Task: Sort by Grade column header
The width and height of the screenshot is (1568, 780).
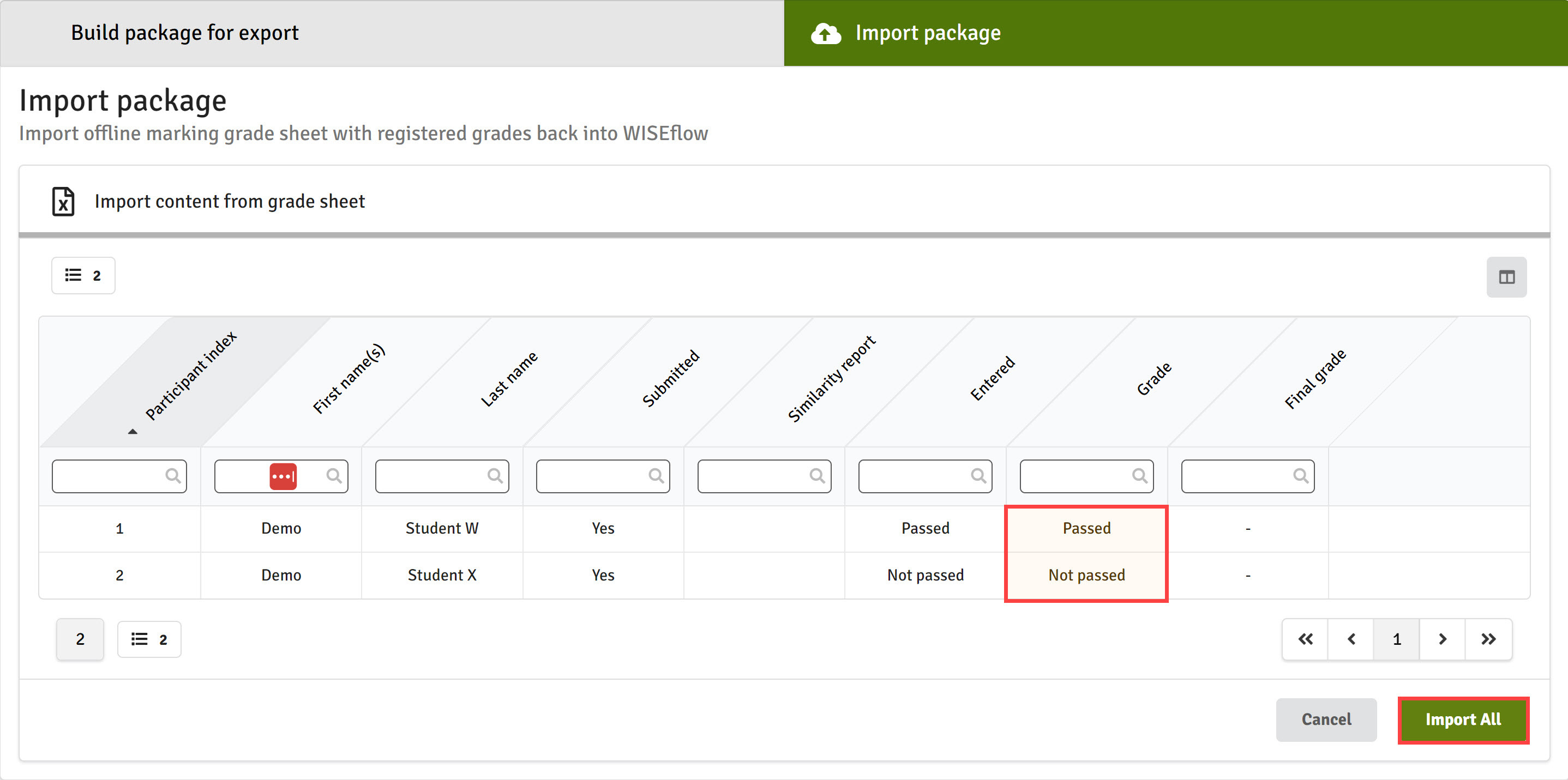Action: tap(1154, 378)
